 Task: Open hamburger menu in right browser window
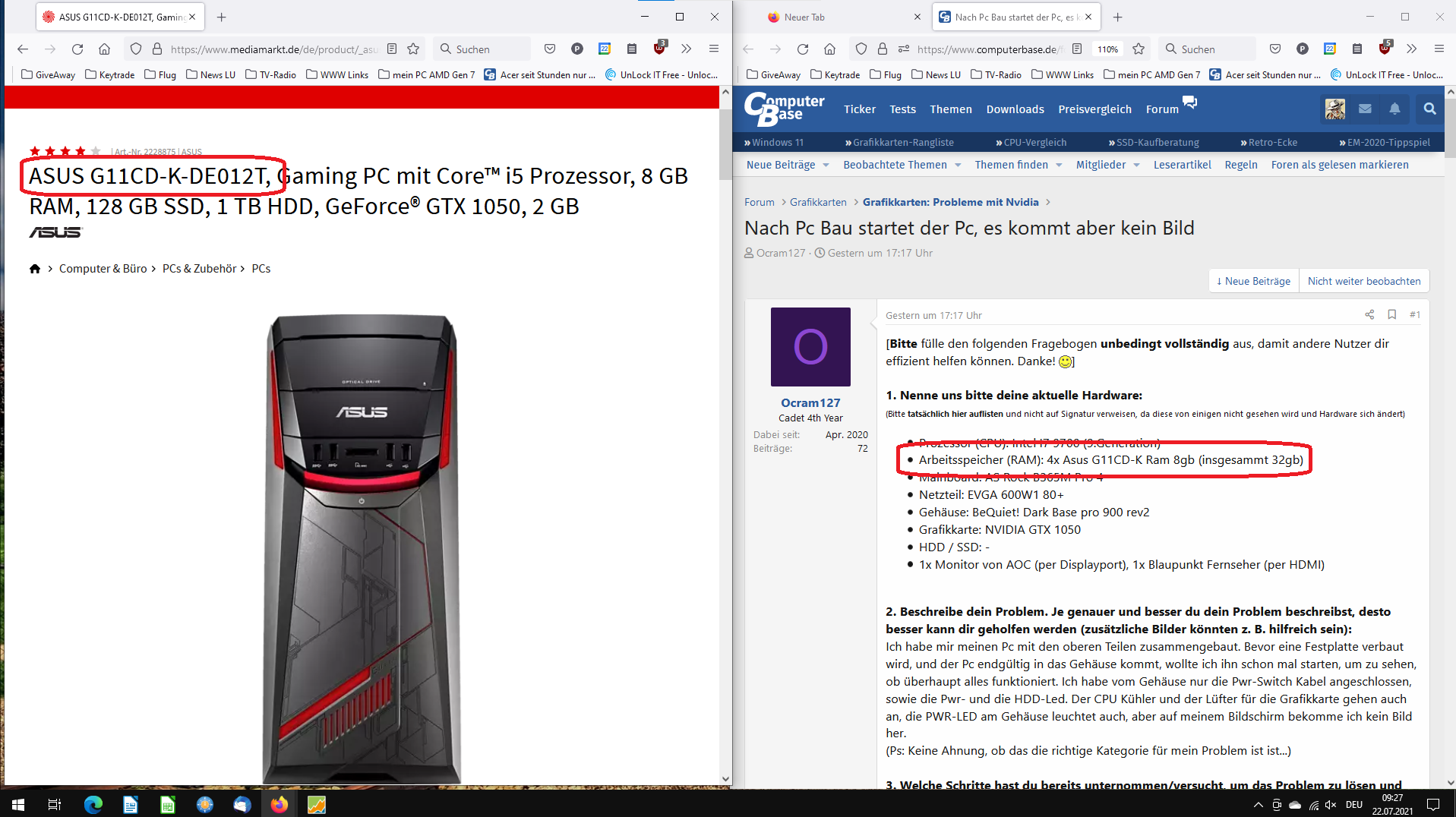(x=1439, y=49)
